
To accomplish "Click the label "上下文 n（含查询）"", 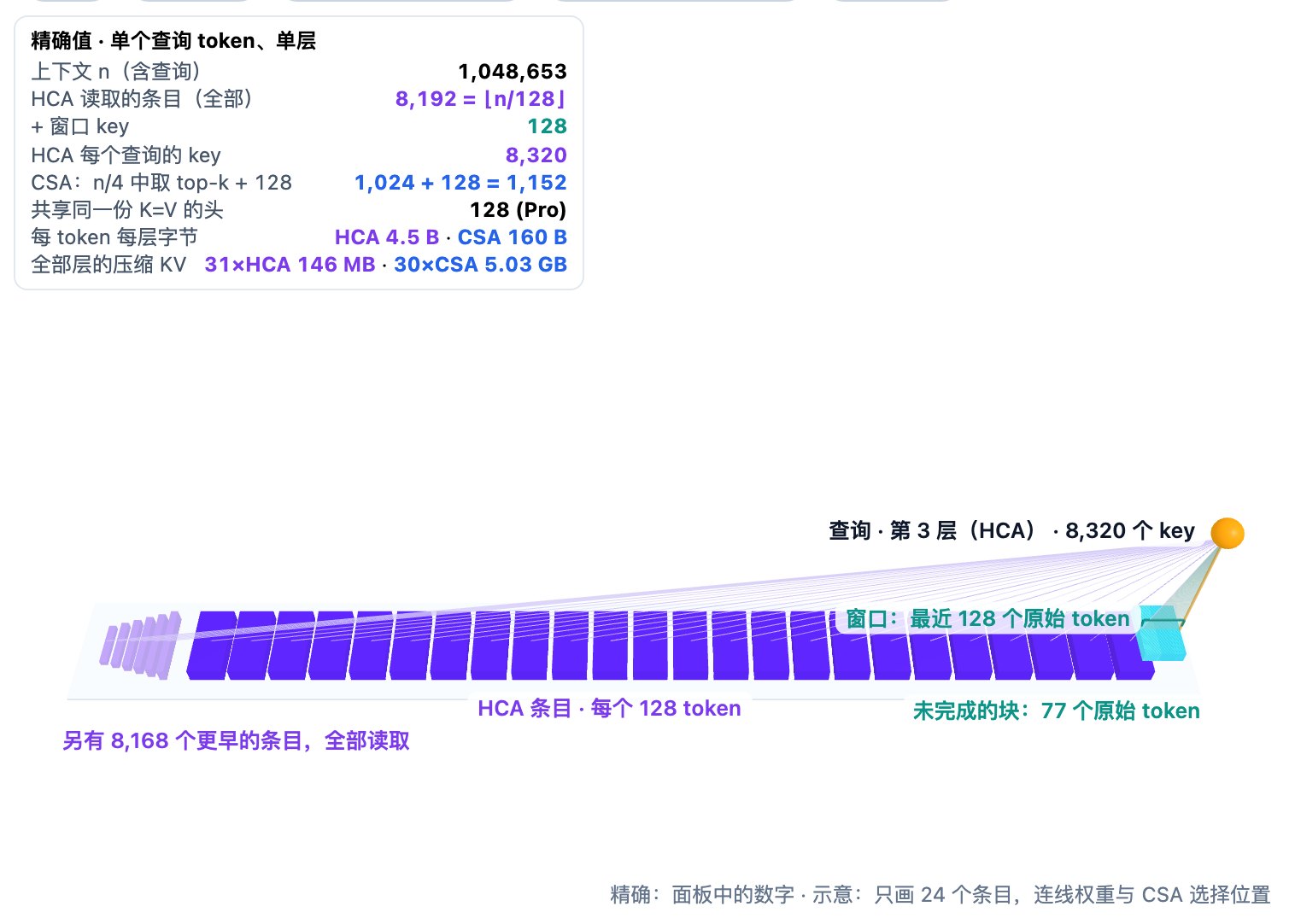I will [x=115, y=71].
